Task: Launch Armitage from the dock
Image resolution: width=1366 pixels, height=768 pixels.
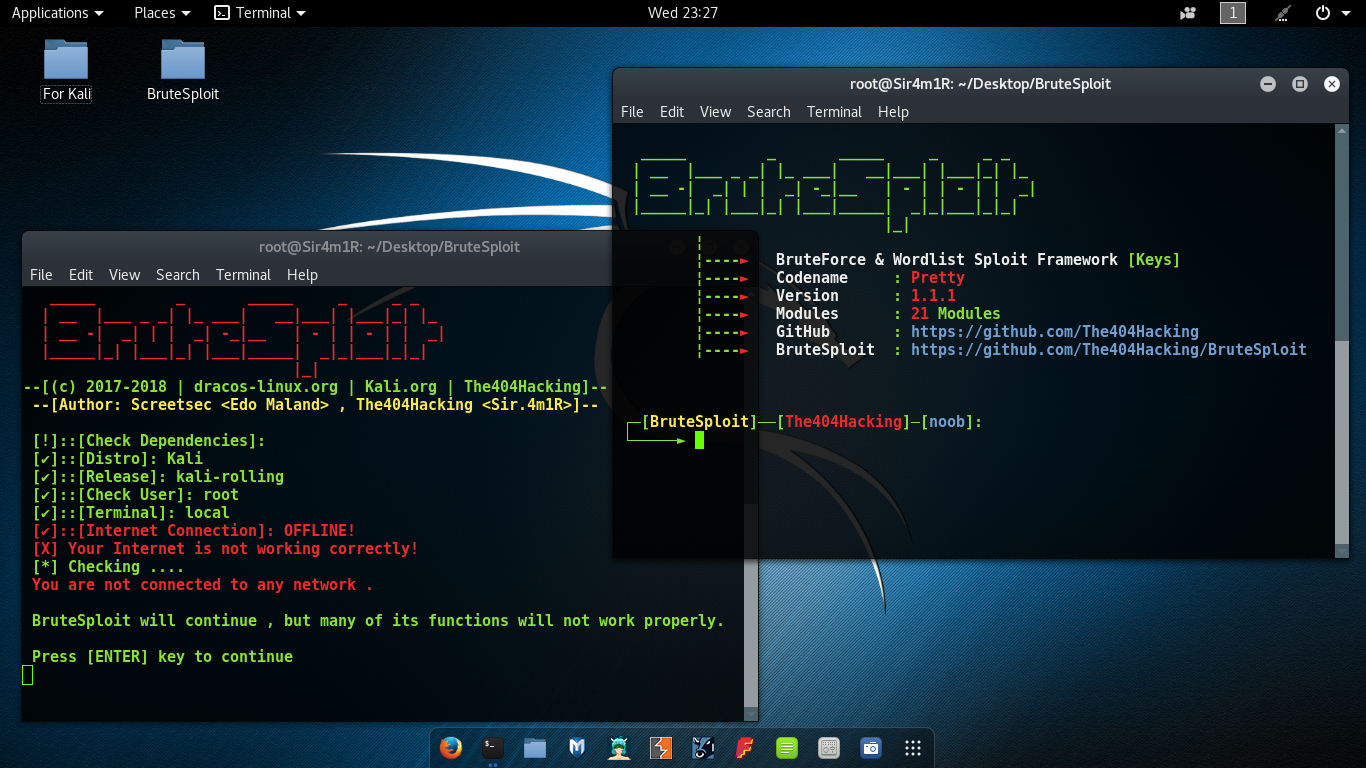Action: (619, 747)
